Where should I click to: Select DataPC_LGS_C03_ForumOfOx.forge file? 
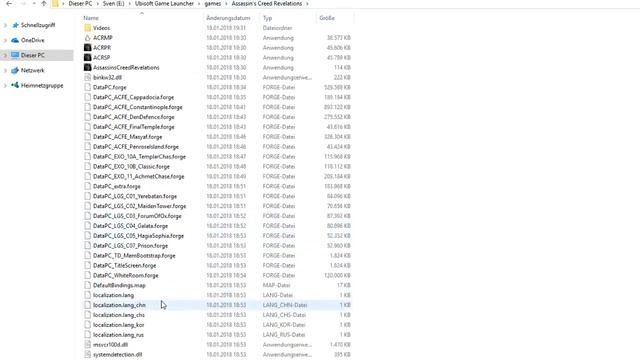pos(137,216)
